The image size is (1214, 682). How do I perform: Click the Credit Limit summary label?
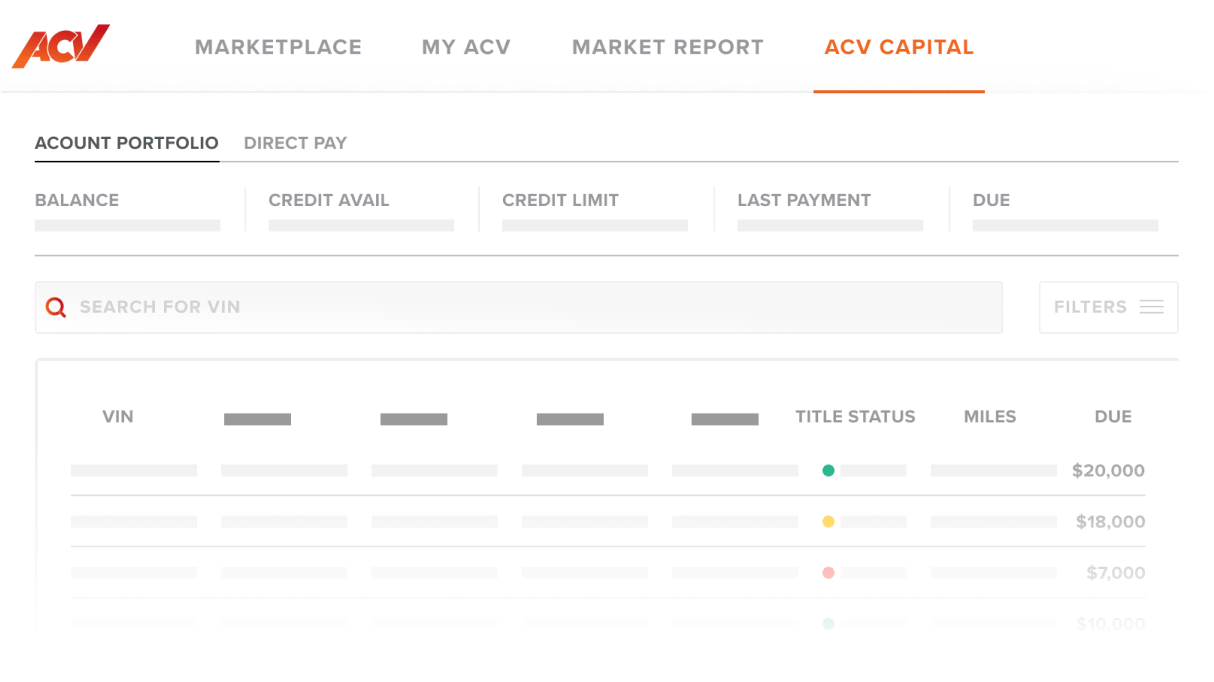tap(560, 200)
